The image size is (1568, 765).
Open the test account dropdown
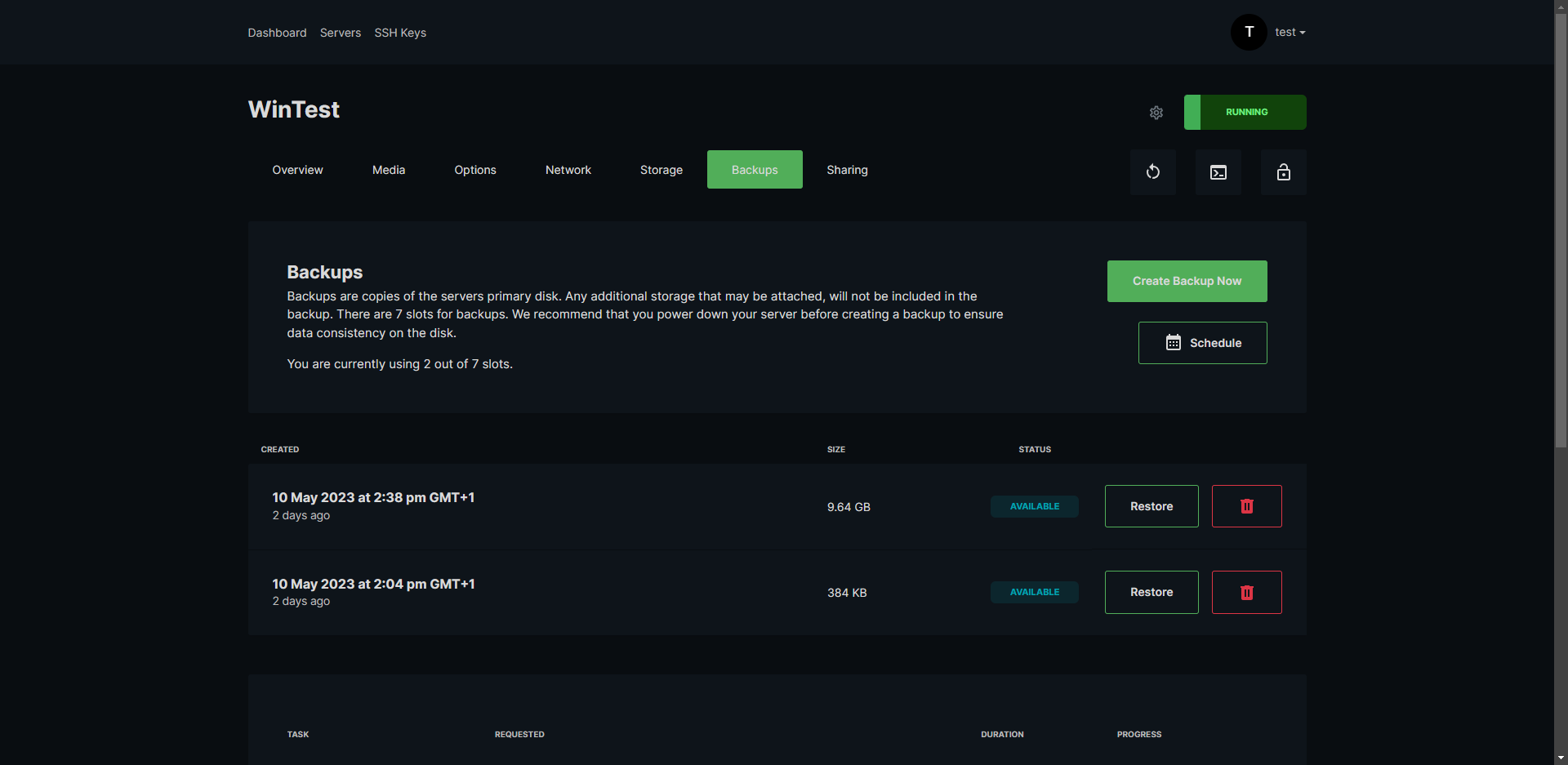click(1290, 32)
